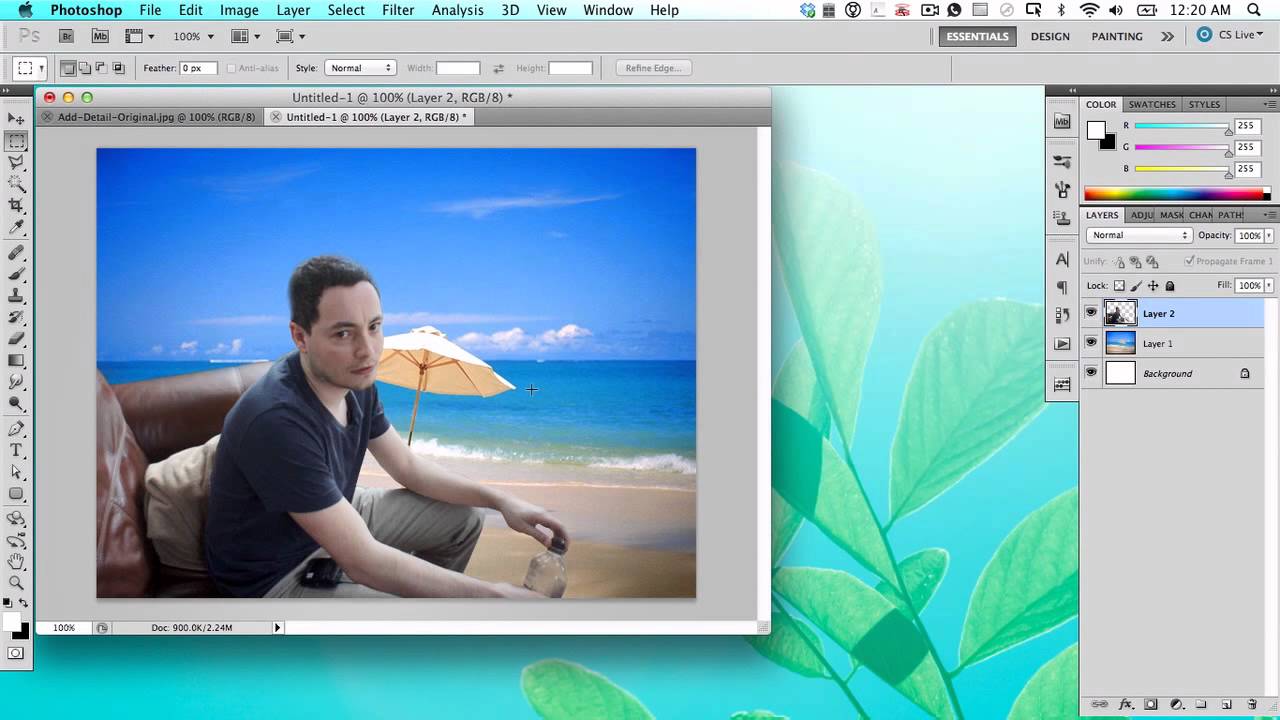
Task: Enable lock transparent pixels
Action: 1119,286
